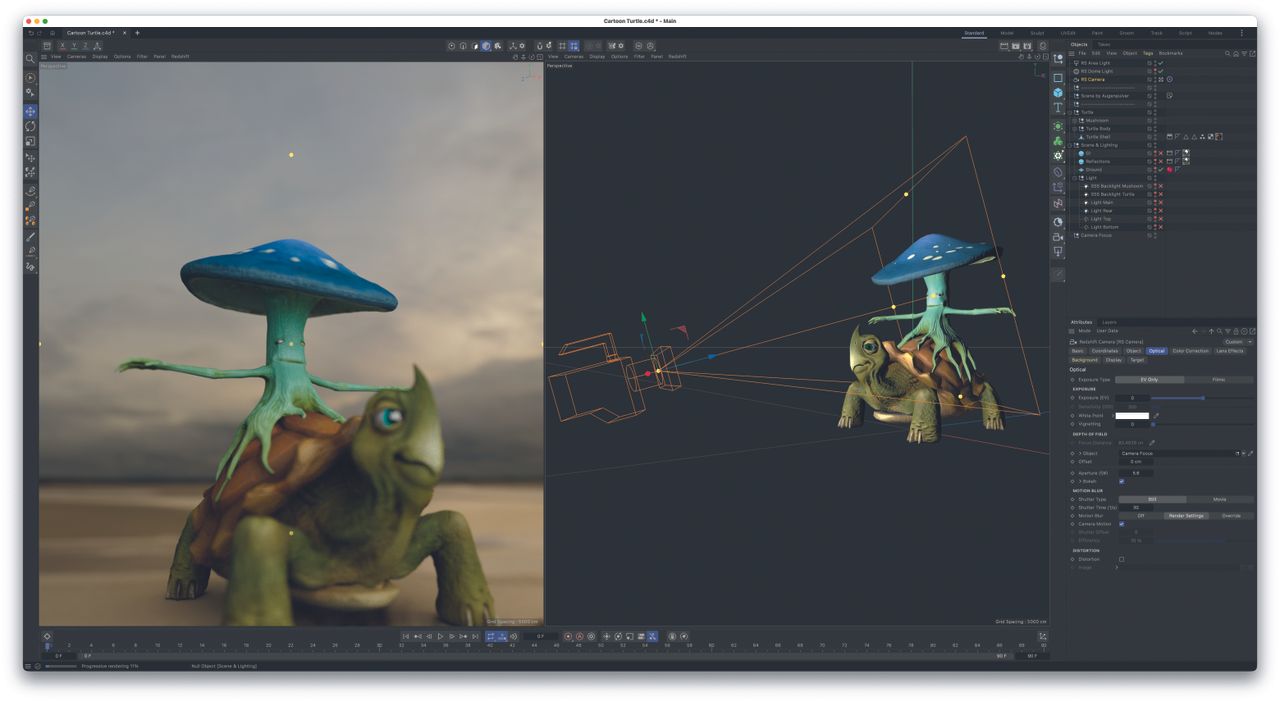Click the Vignetting slider handle
Image resolution: width=1280 pixels, height=702 pixels.
pos(1153,424)
